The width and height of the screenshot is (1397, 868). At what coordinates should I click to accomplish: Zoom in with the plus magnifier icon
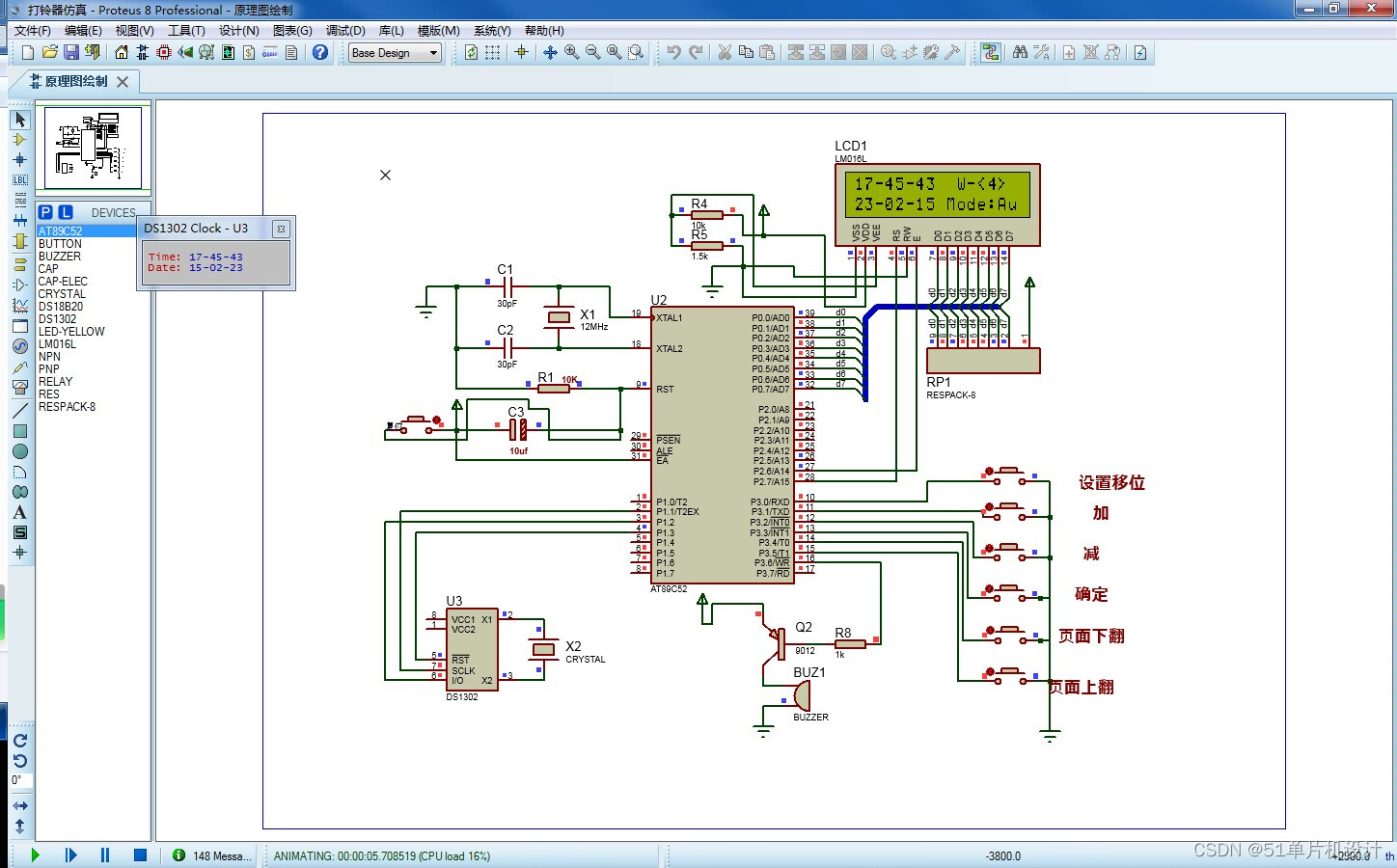tap(571, 52)
